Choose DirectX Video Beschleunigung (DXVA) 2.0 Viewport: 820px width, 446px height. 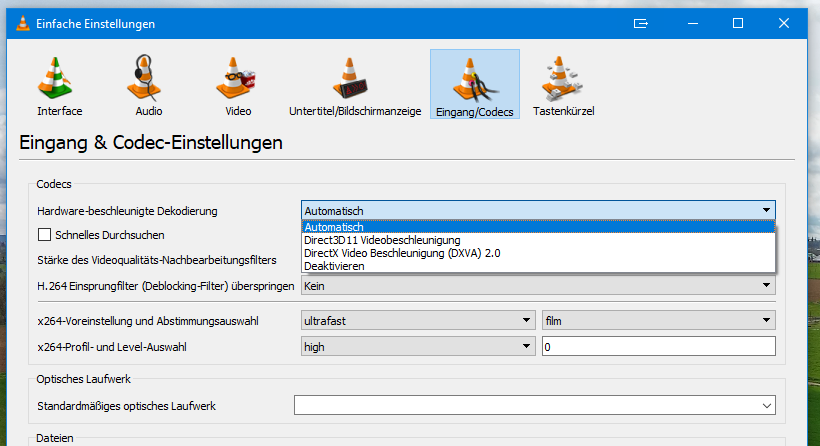coord(538,253)
